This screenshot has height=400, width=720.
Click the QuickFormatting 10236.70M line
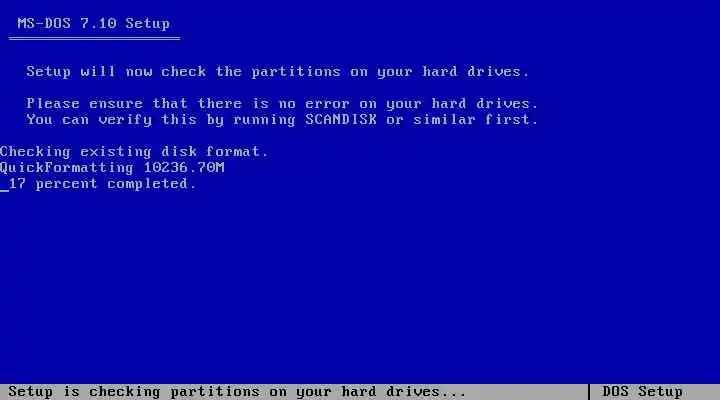112,168
